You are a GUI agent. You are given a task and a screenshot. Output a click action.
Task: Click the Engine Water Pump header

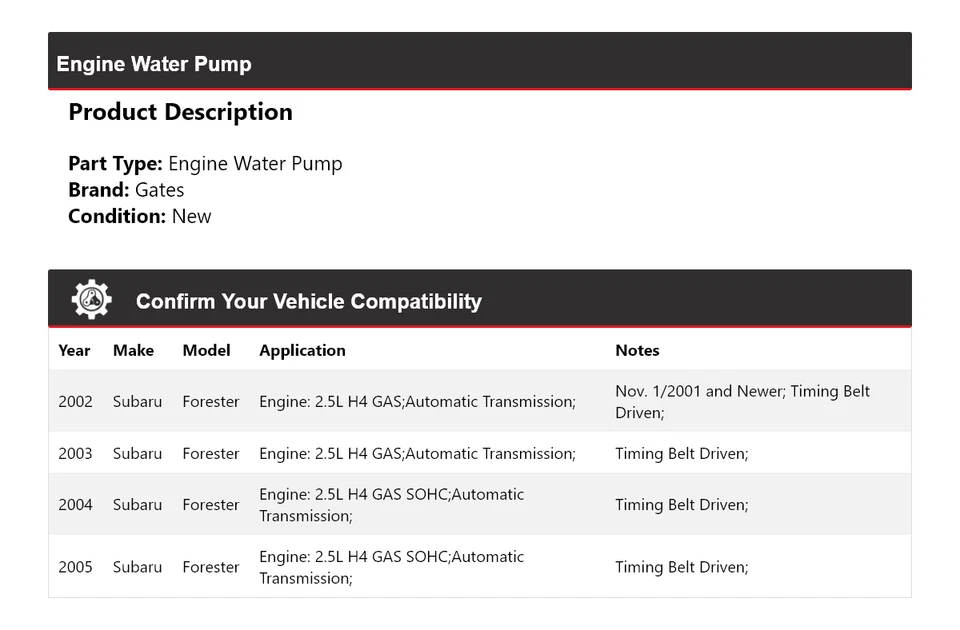click(x=154, y=64)
